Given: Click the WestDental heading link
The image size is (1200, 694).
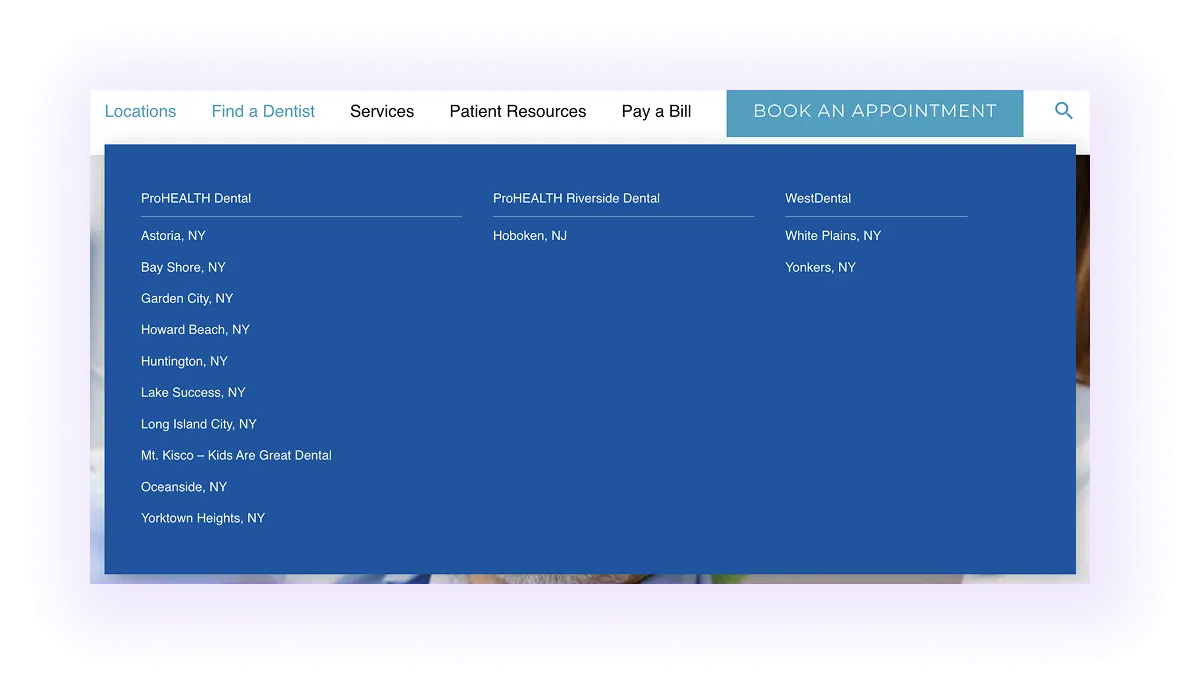Looking at the screenshot, I should (x=818, y=198).
